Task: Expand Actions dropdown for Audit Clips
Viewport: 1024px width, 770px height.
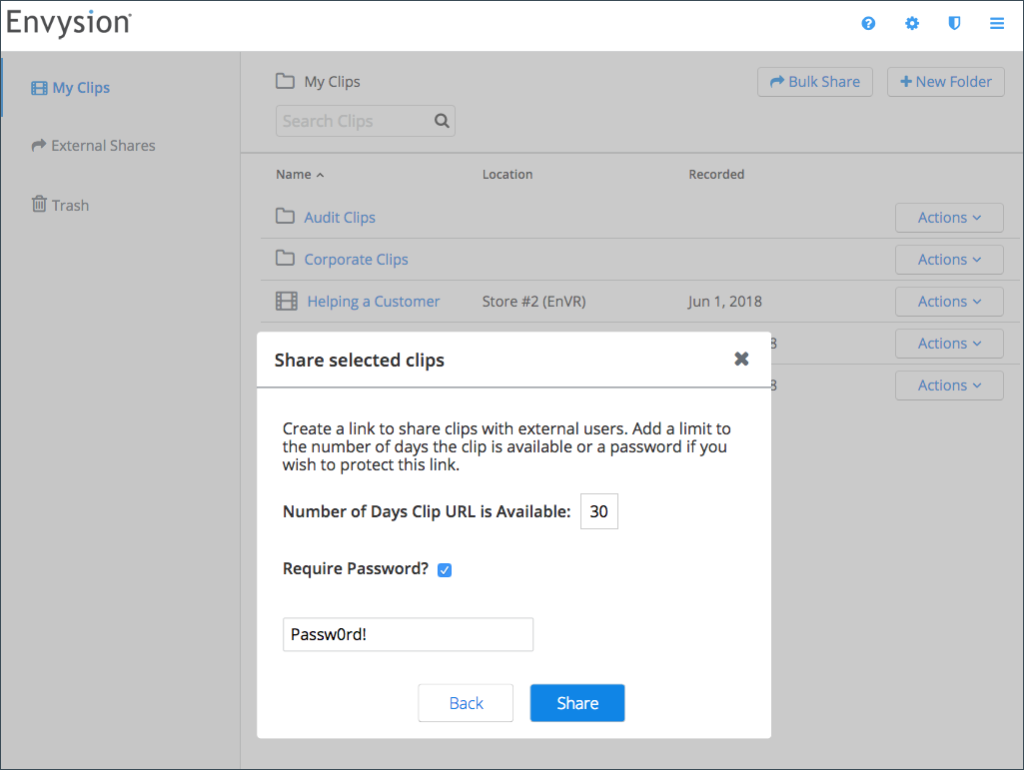Action: pyautogui.click(x=949, y=218)
